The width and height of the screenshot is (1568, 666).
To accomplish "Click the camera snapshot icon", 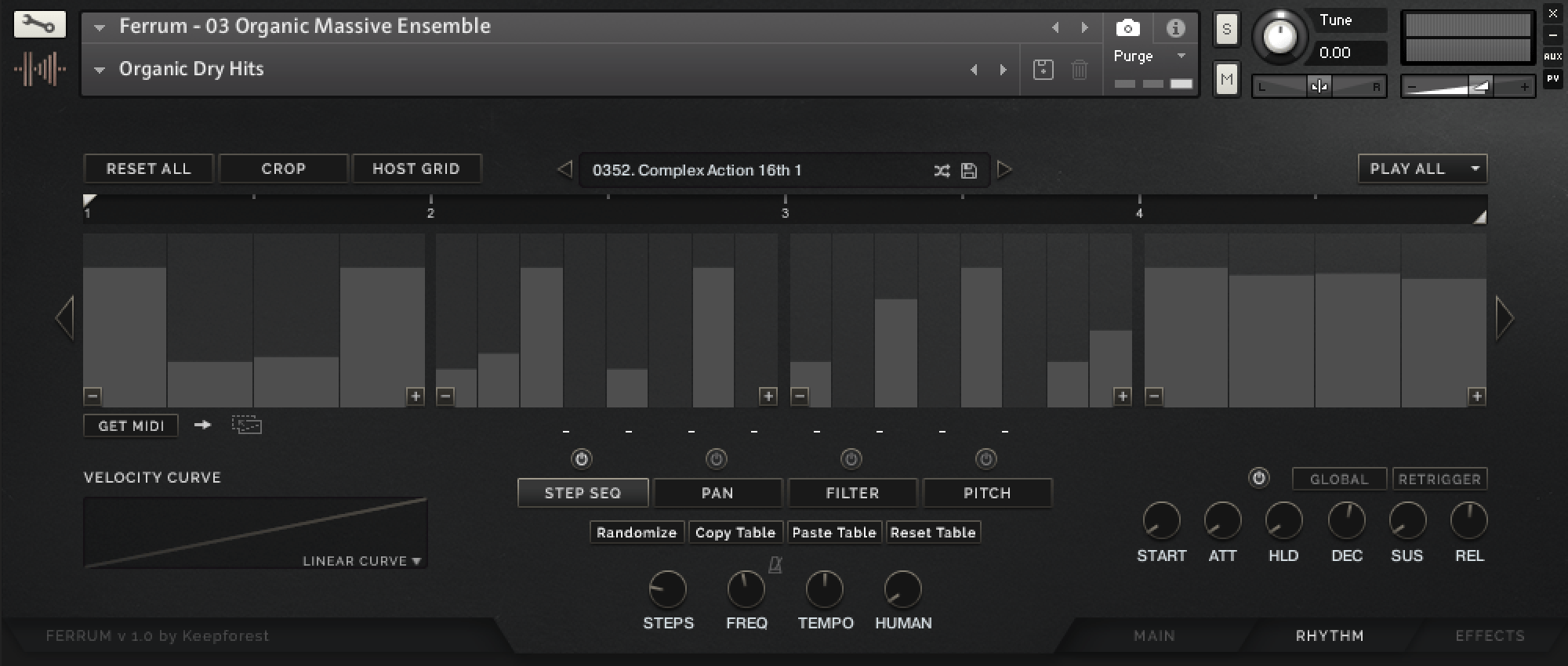I will (x=1127, y=28).
